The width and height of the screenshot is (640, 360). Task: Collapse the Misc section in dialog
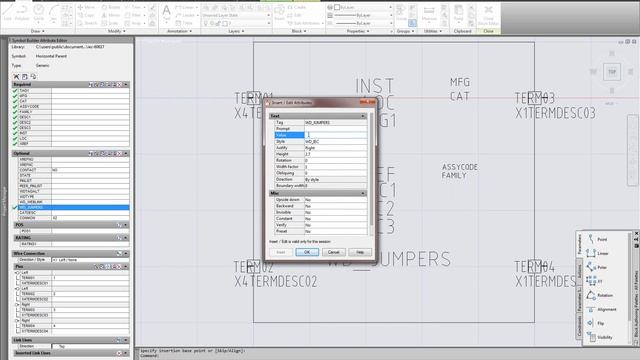pyautogui.click(x=363, y=193)
